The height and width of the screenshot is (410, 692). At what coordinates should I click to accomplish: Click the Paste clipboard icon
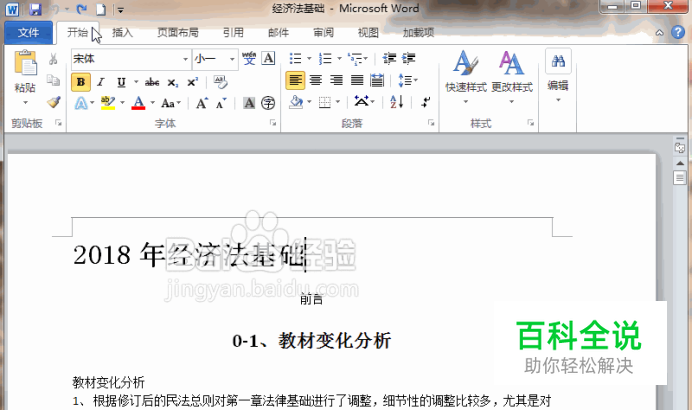pos(25,62)
